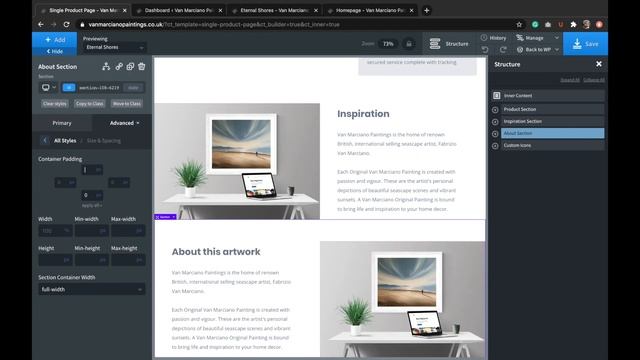Select Product Section in Structure tree
Viewport: 640px width, 360px height.
tap(553, 109)
